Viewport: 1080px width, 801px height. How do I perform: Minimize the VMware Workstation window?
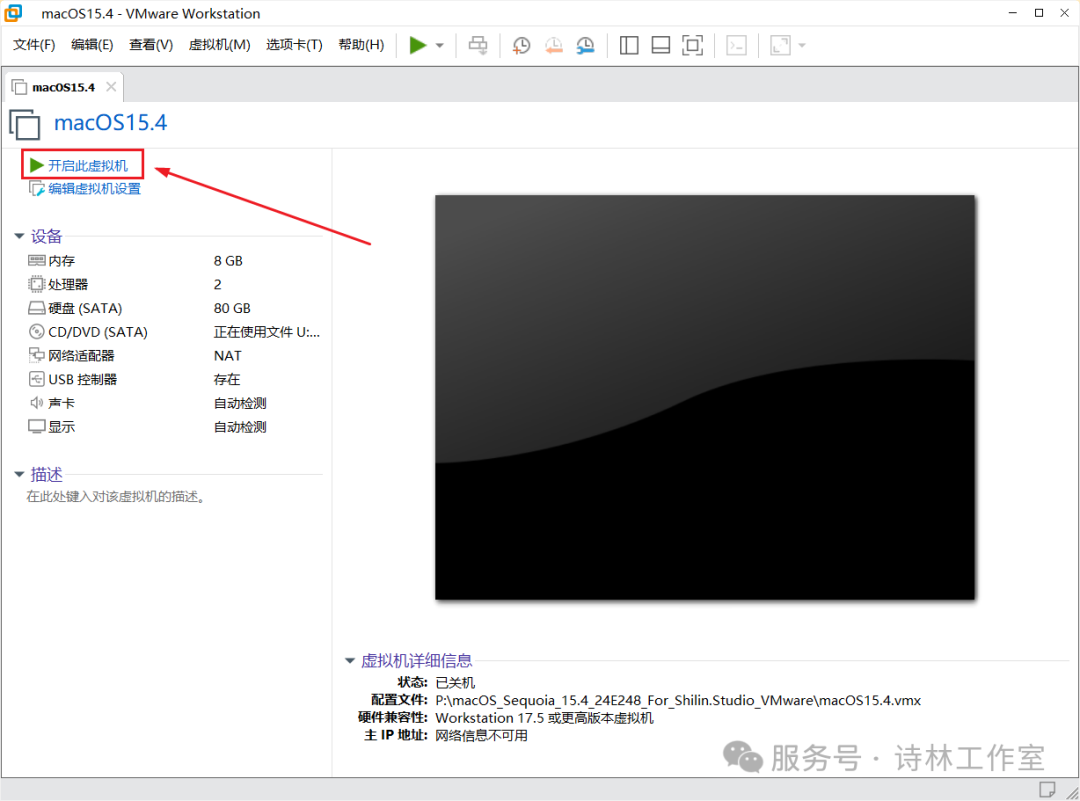(1012, 13)
